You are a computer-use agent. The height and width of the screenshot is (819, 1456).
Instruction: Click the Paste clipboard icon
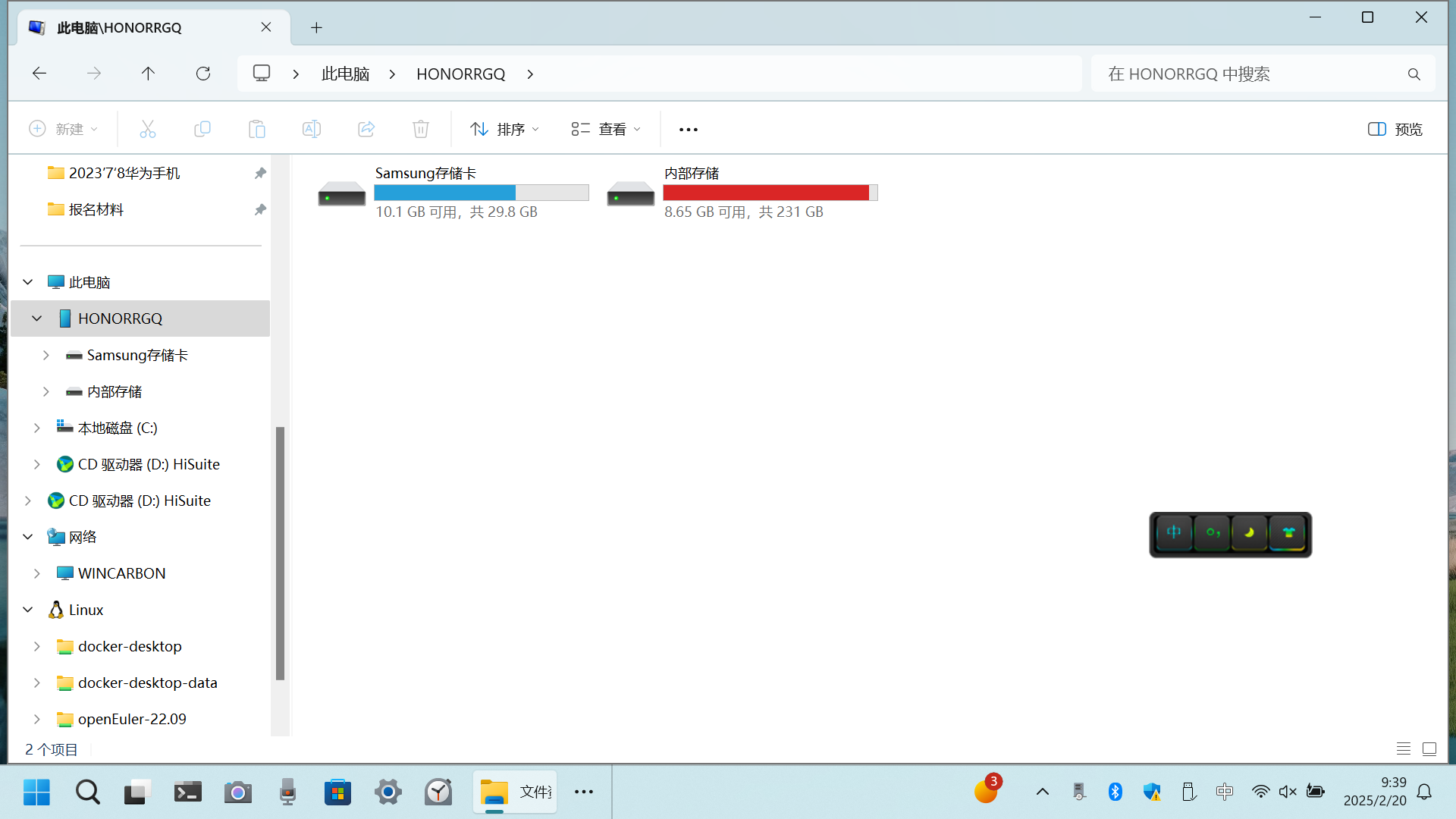point(257,129)
